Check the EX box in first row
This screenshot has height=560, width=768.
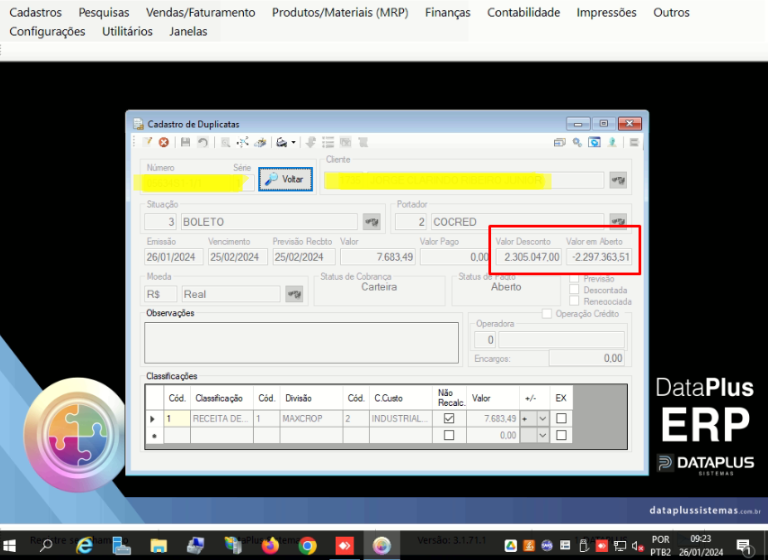coord(561,418)
